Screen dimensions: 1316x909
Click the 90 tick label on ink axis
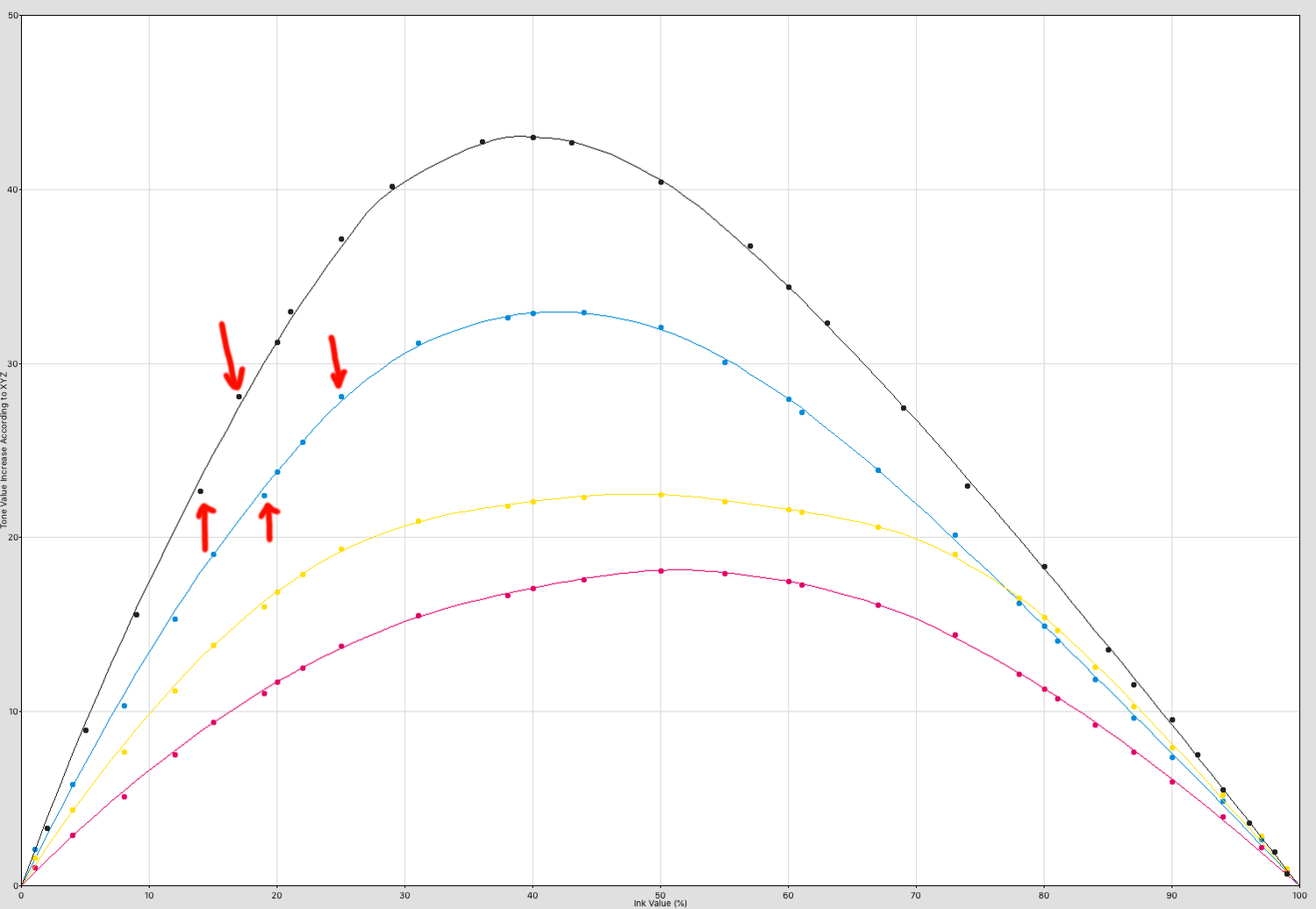(x=1171, y=896)
